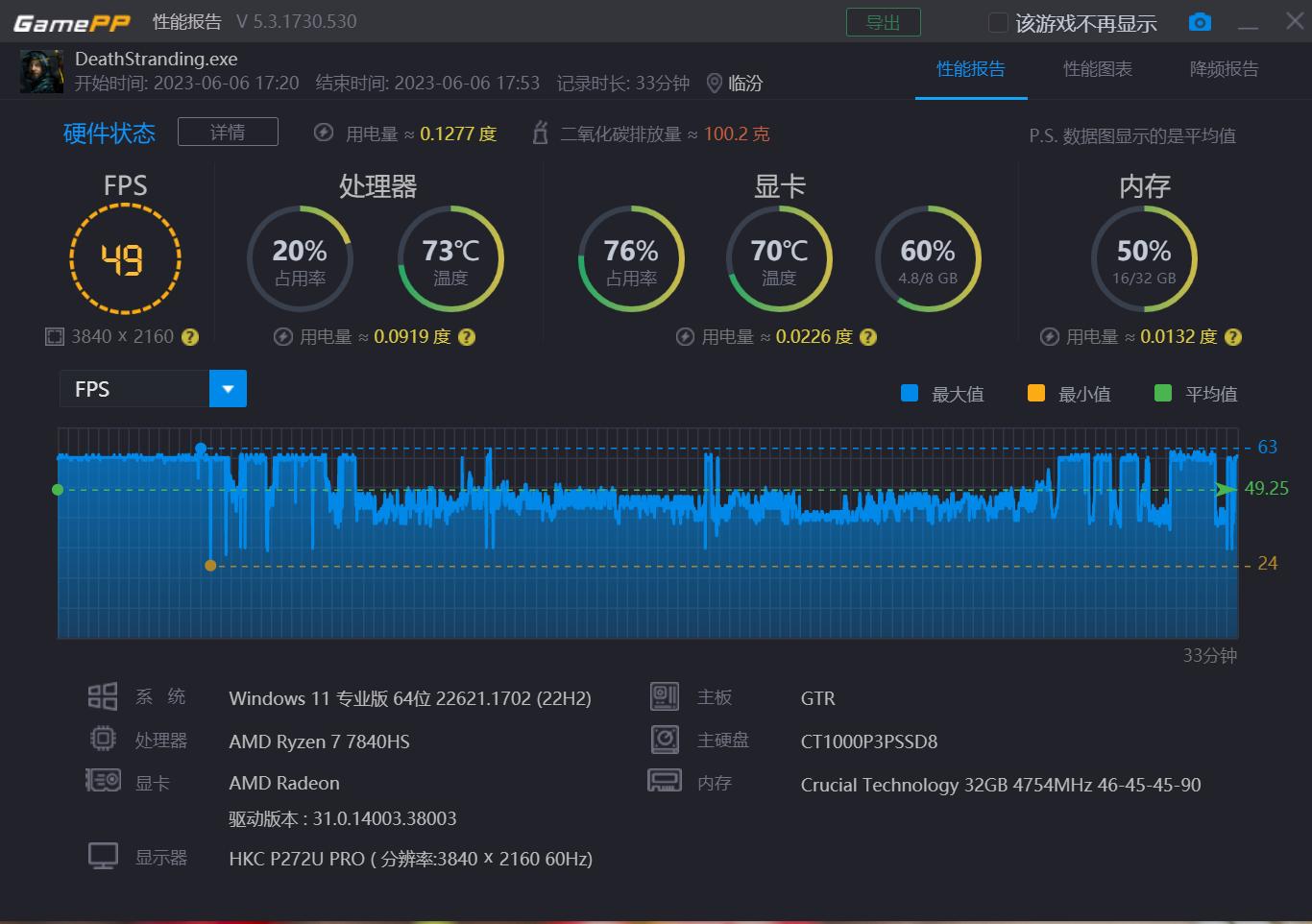This screenshot has height=924, width=1312.
Task: Open hardware 详情 details
Action: [x=228, y=132]
